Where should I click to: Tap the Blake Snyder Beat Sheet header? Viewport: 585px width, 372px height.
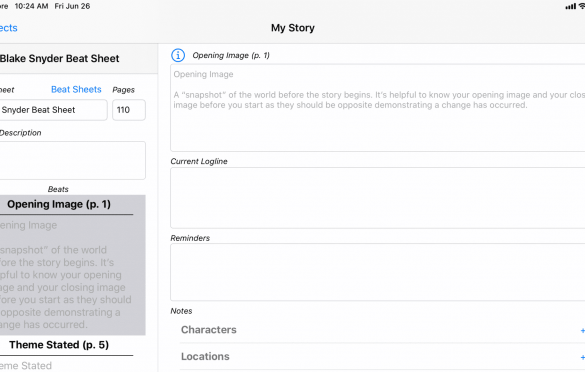[x=60, y=59]
